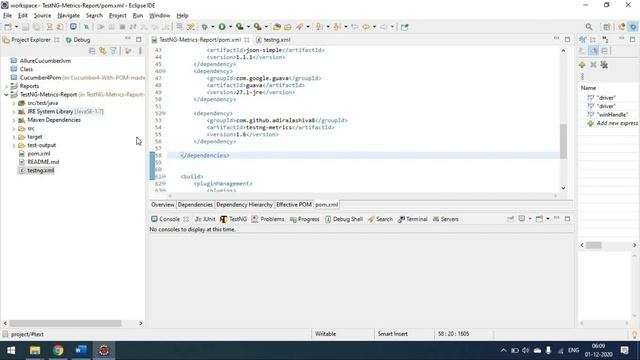This screenshot has height=360, width=640.
Task: Switch to the Debug view tab
Action: coord(78,40)
